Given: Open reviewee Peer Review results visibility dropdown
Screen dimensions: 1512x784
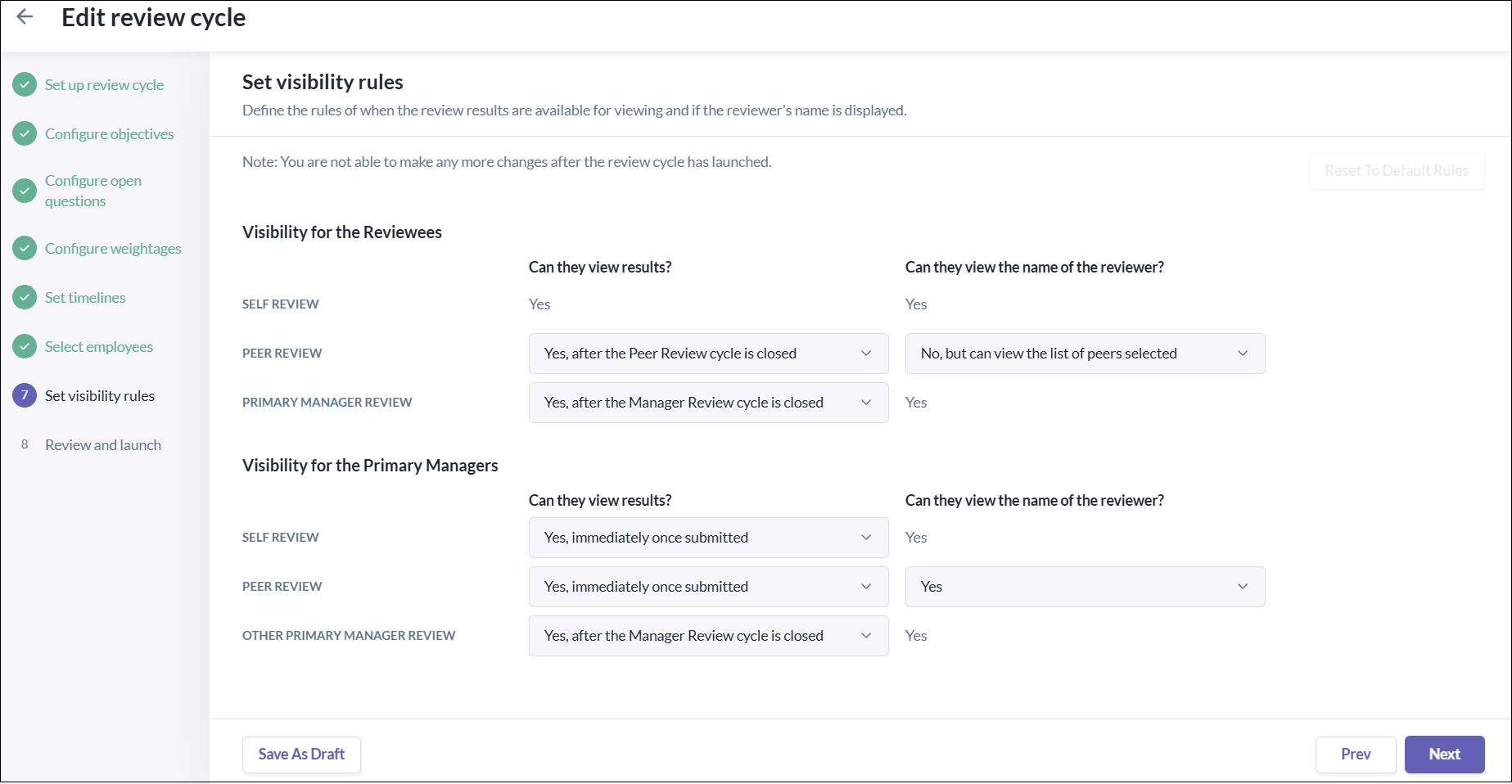Looking at the screenshot, I should pos(708,354).
